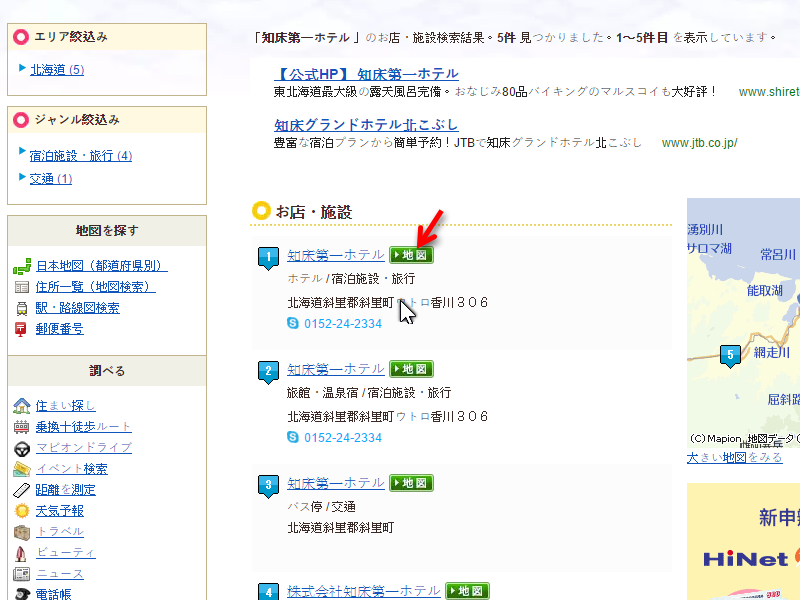Image resolution: width=800 pixels, height=600 pixels.
Task: Click the train station route icon
Action: point(22,308)
